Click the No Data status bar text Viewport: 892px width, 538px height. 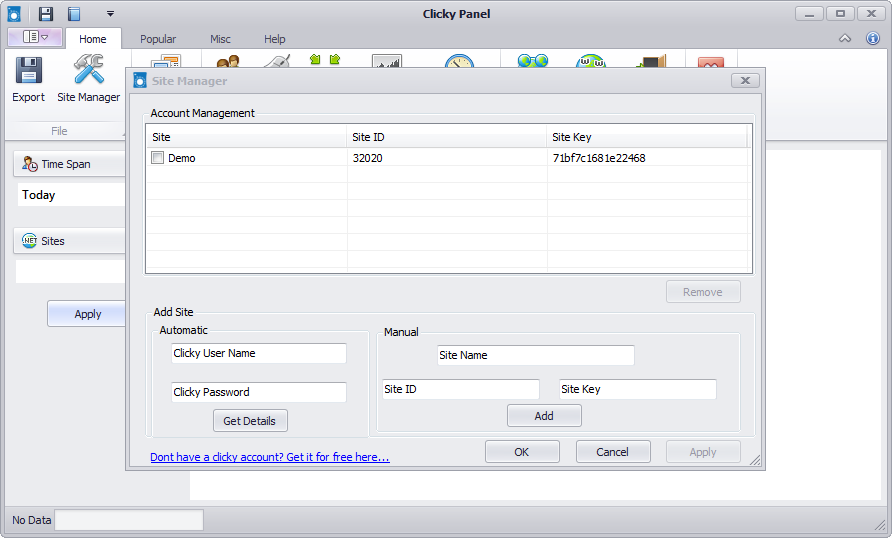click(32, 520)
